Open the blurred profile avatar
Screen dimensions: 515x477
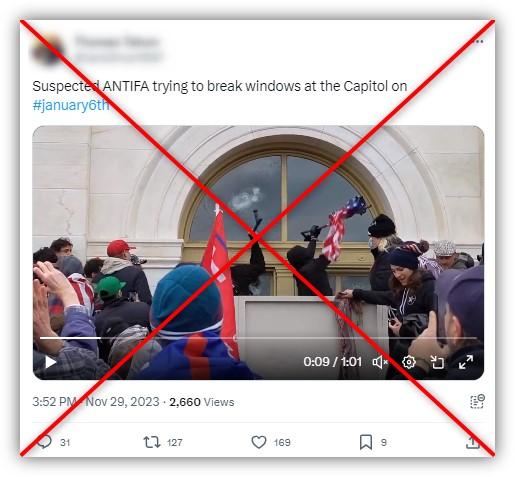pos(48,50)
